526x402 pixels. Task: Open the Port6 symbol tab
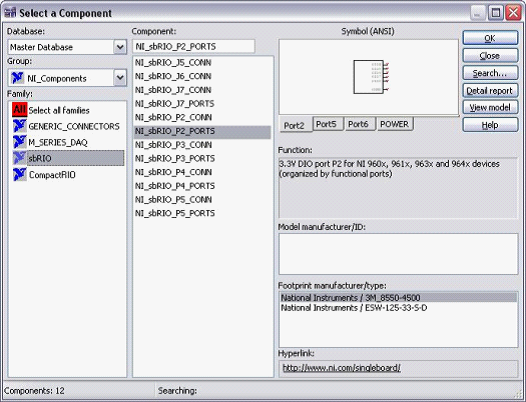coord(359,124)
